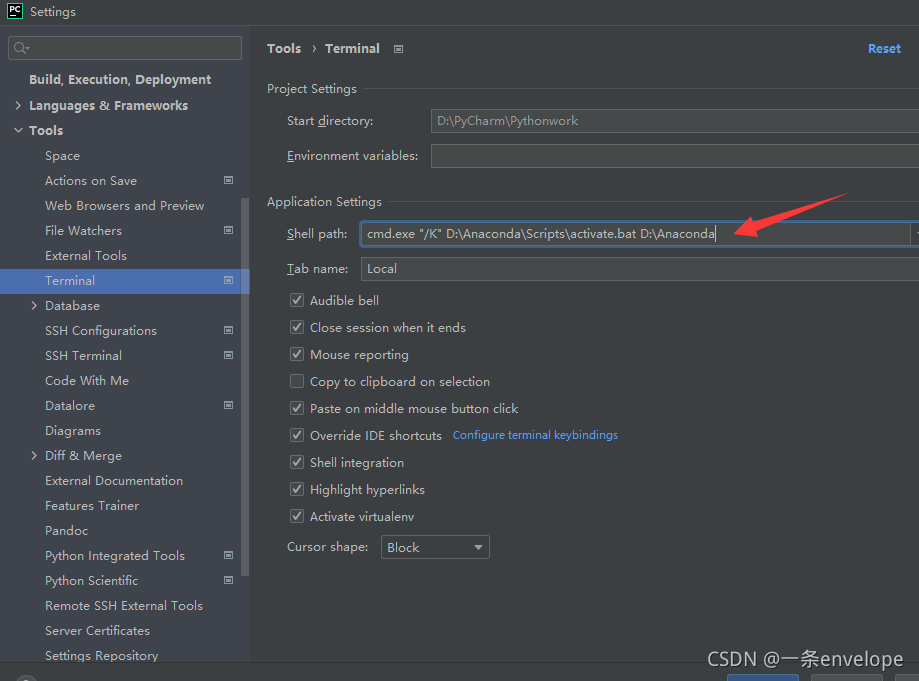Expand the Diff & Merge node

(x=33, y=455)
